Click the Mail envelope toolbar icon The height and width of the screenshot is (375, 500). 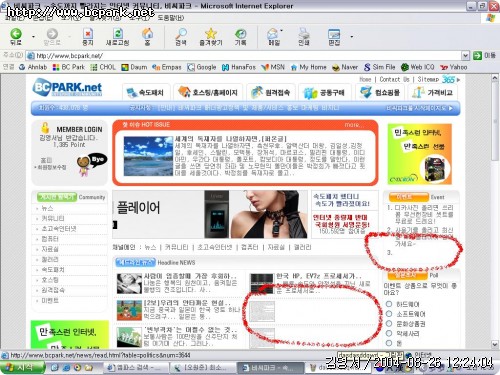pos(273,36)
